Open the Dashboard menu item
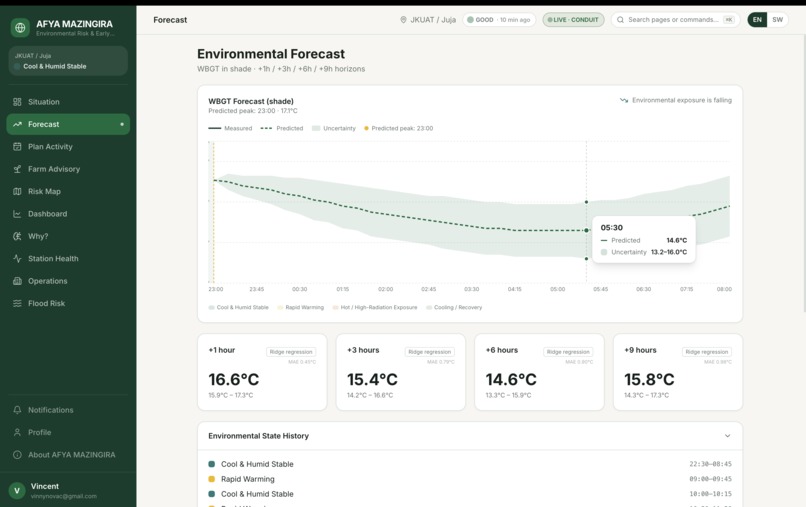This screenshot has height=507, width=806. [x=68, y=214]
